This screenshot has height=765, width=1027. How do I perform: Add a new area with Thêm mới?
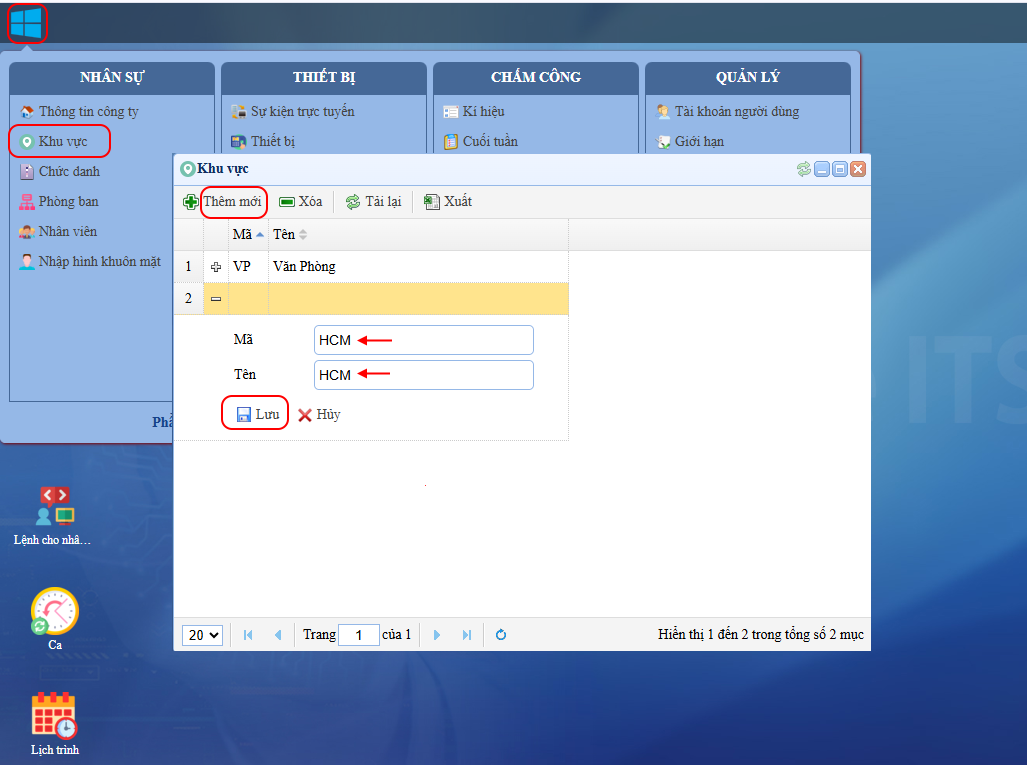(223, 202)
